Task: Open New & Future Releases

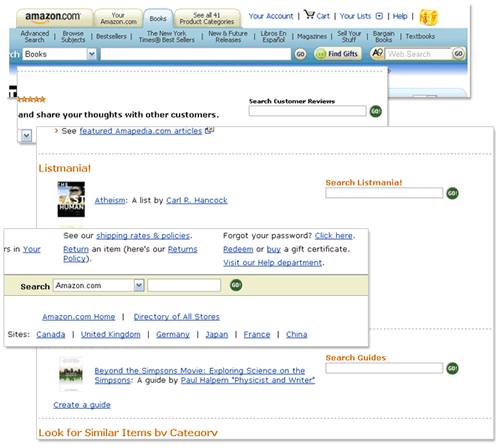Action: coord(228,36)
